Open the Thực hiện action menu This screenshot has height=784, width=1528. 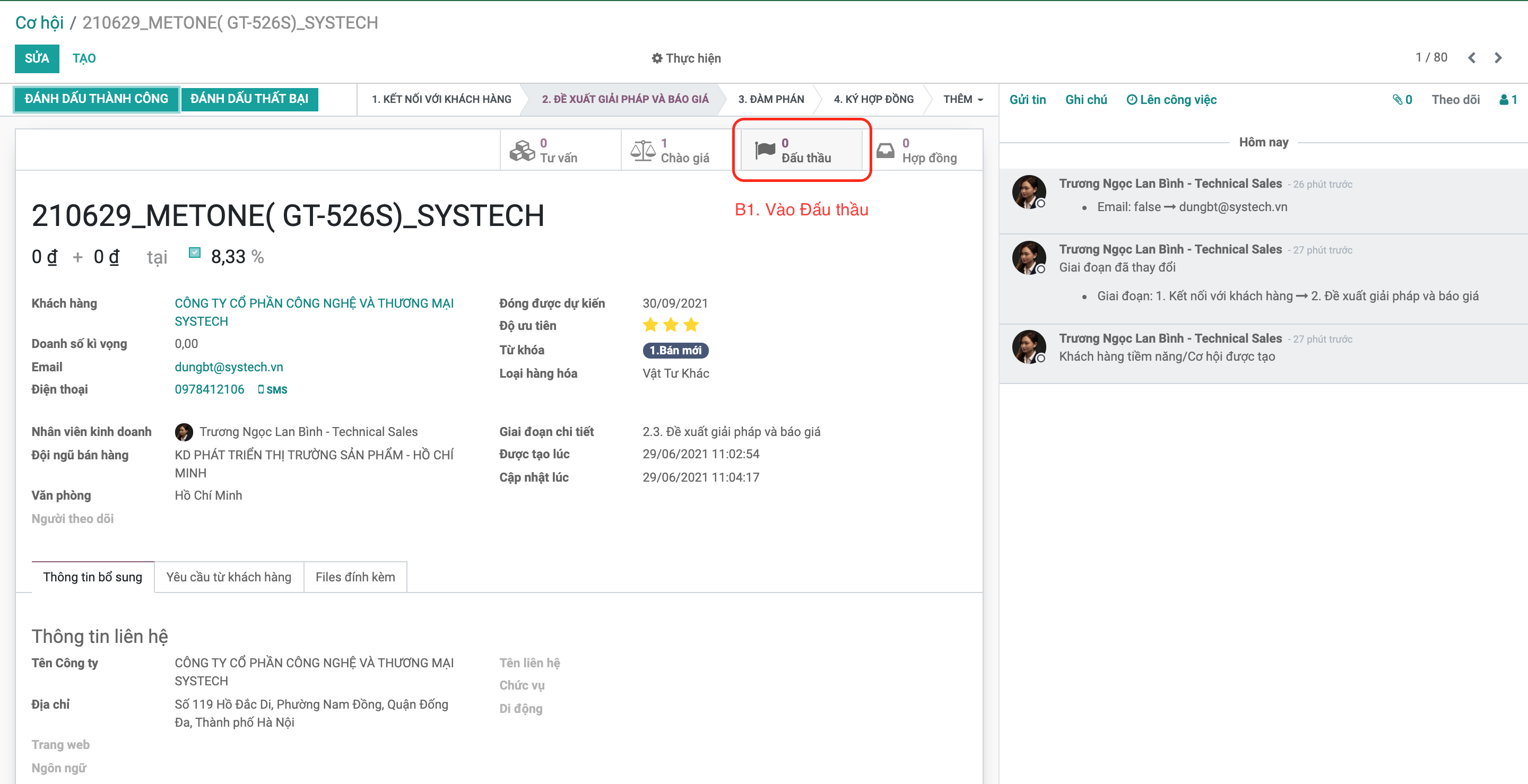[x=685, y=58]
